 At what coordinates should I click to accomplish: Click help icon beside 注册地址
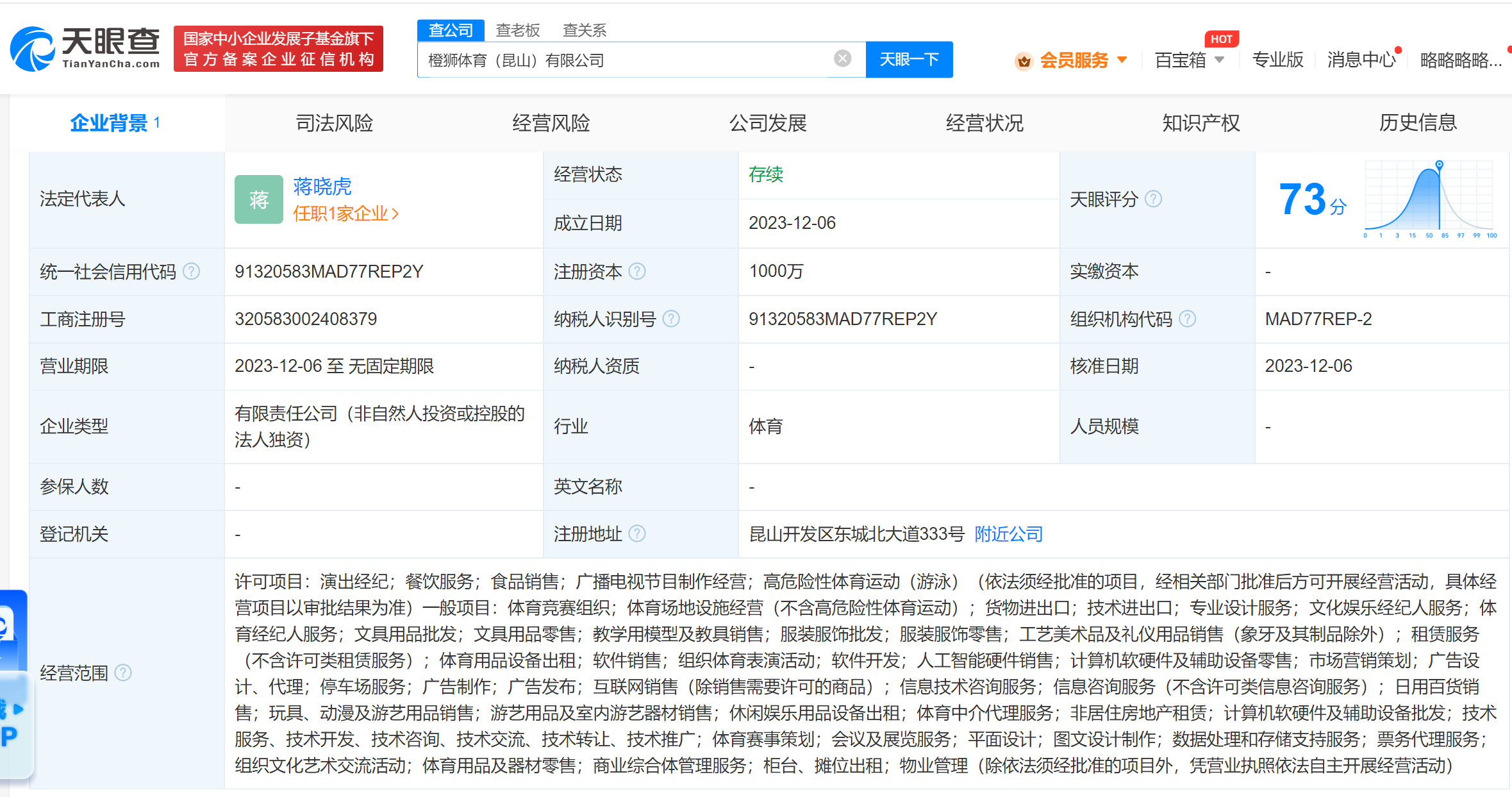(637, 533)
